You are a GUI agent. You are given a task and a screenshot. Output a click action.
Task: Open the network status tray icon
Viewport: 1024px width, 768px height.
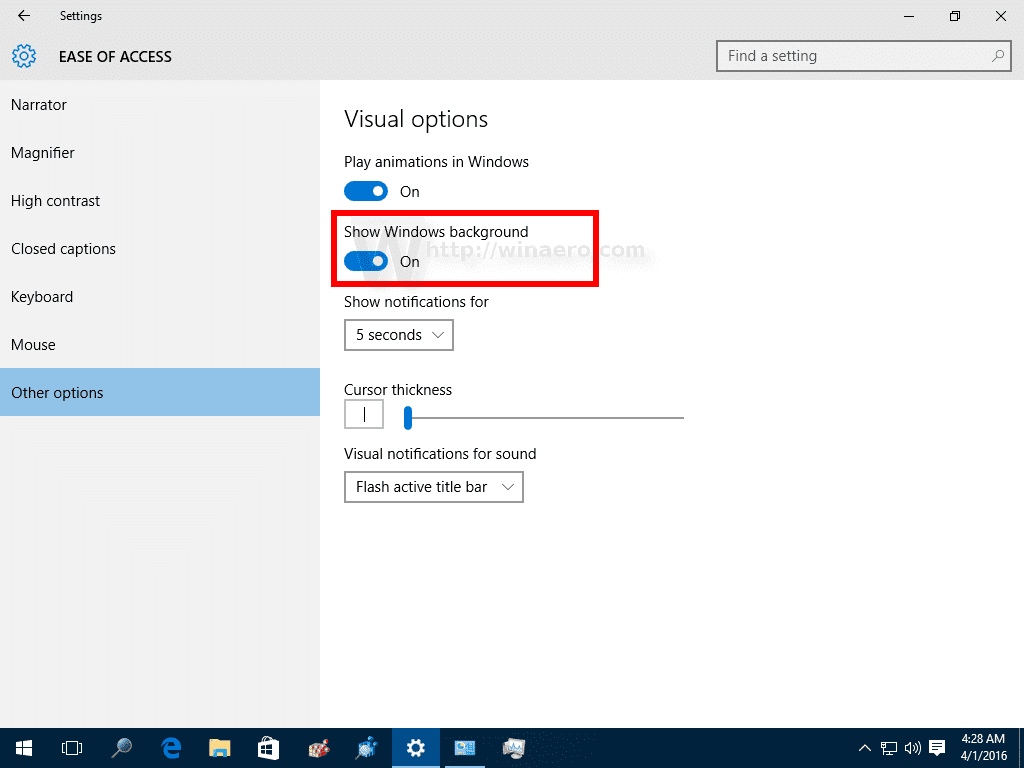[x=888, y=748]
